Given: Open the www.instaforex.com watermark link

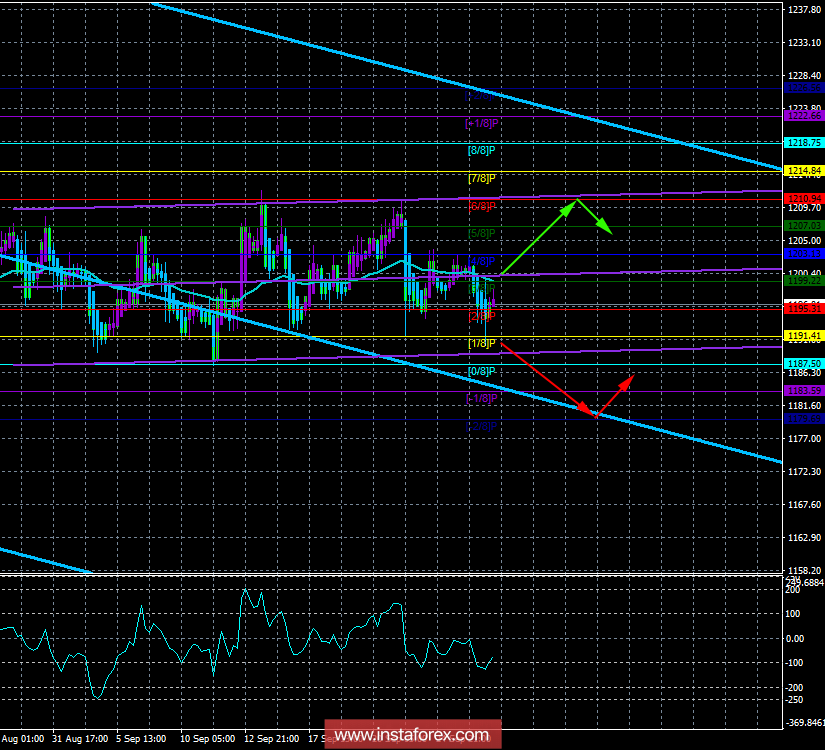Looking at the screenshot, I should [x=414, y=736].
